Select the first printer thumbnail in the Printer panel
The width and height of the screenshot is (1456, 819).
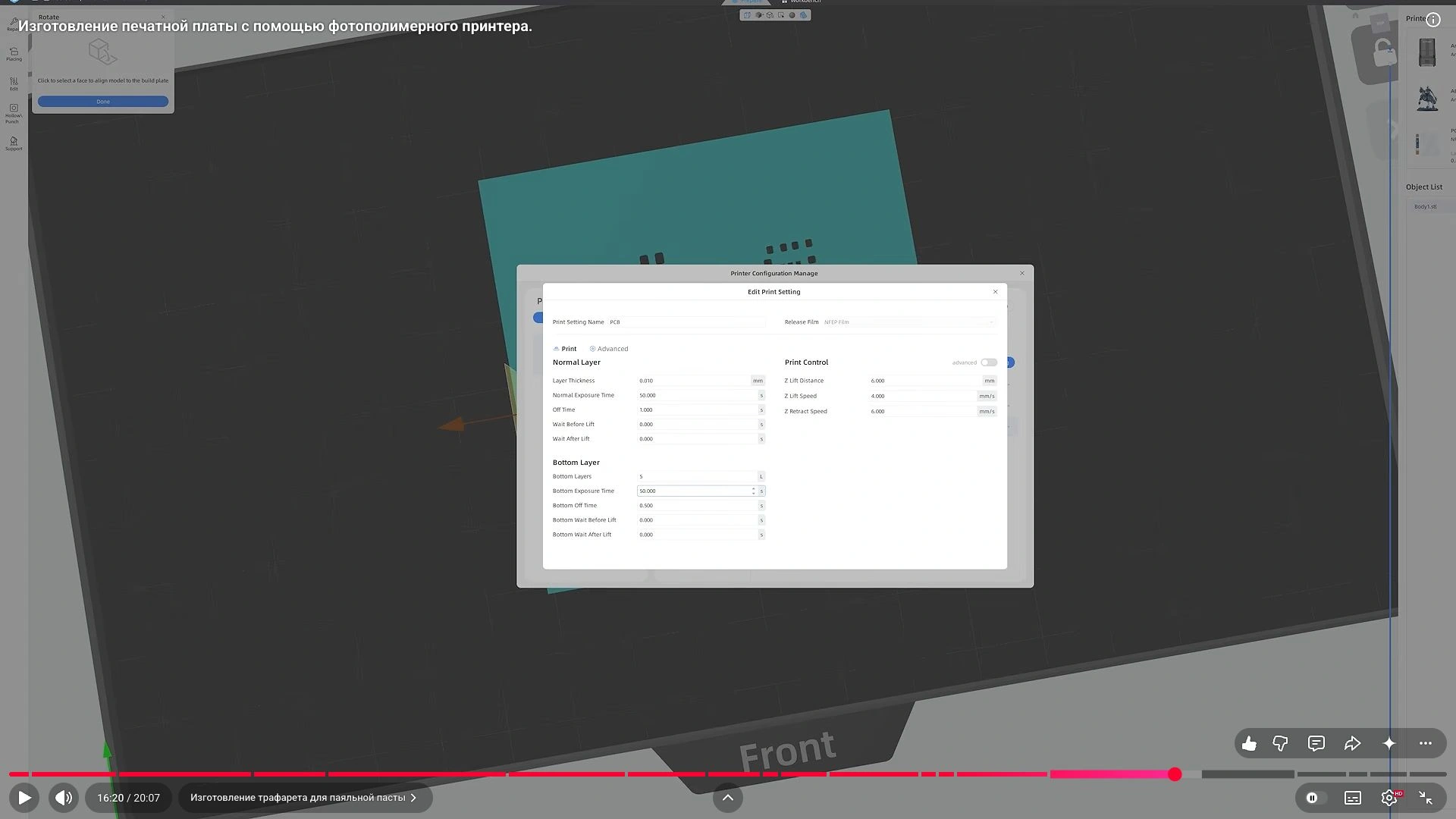pos(1427,53)
